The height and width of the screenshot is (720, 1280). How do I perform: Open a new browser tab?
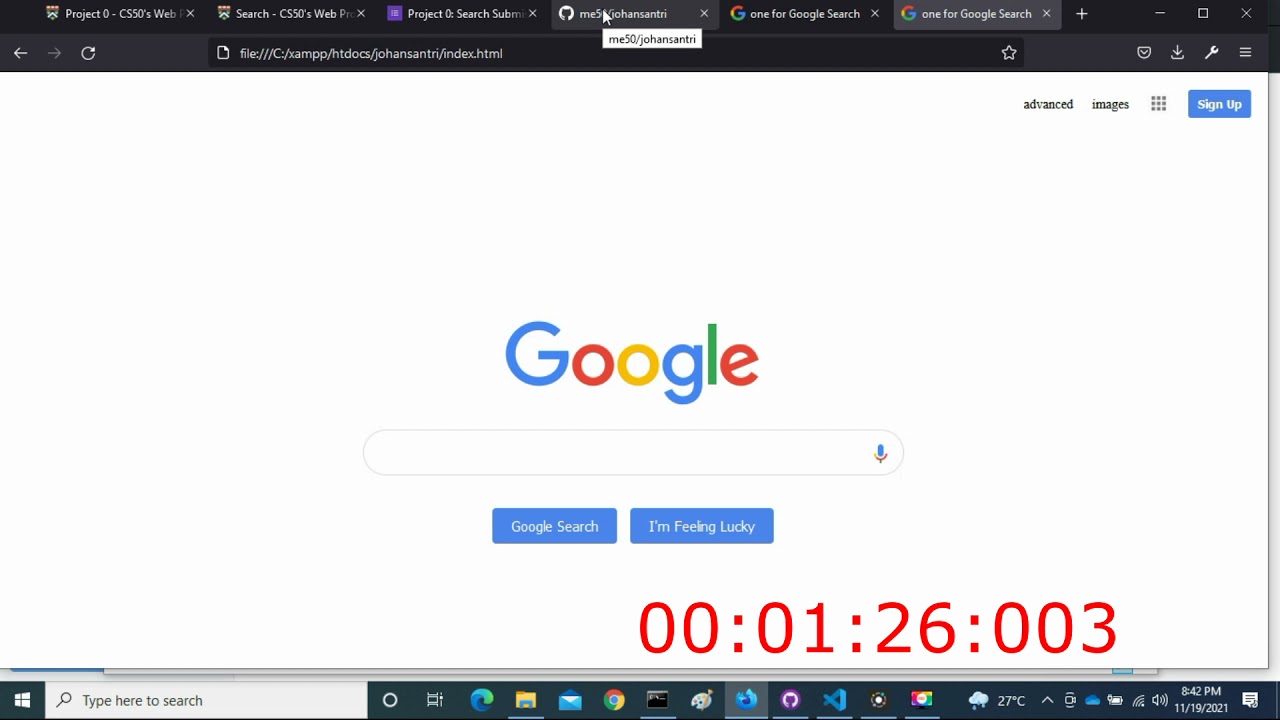pos(1081,14)
